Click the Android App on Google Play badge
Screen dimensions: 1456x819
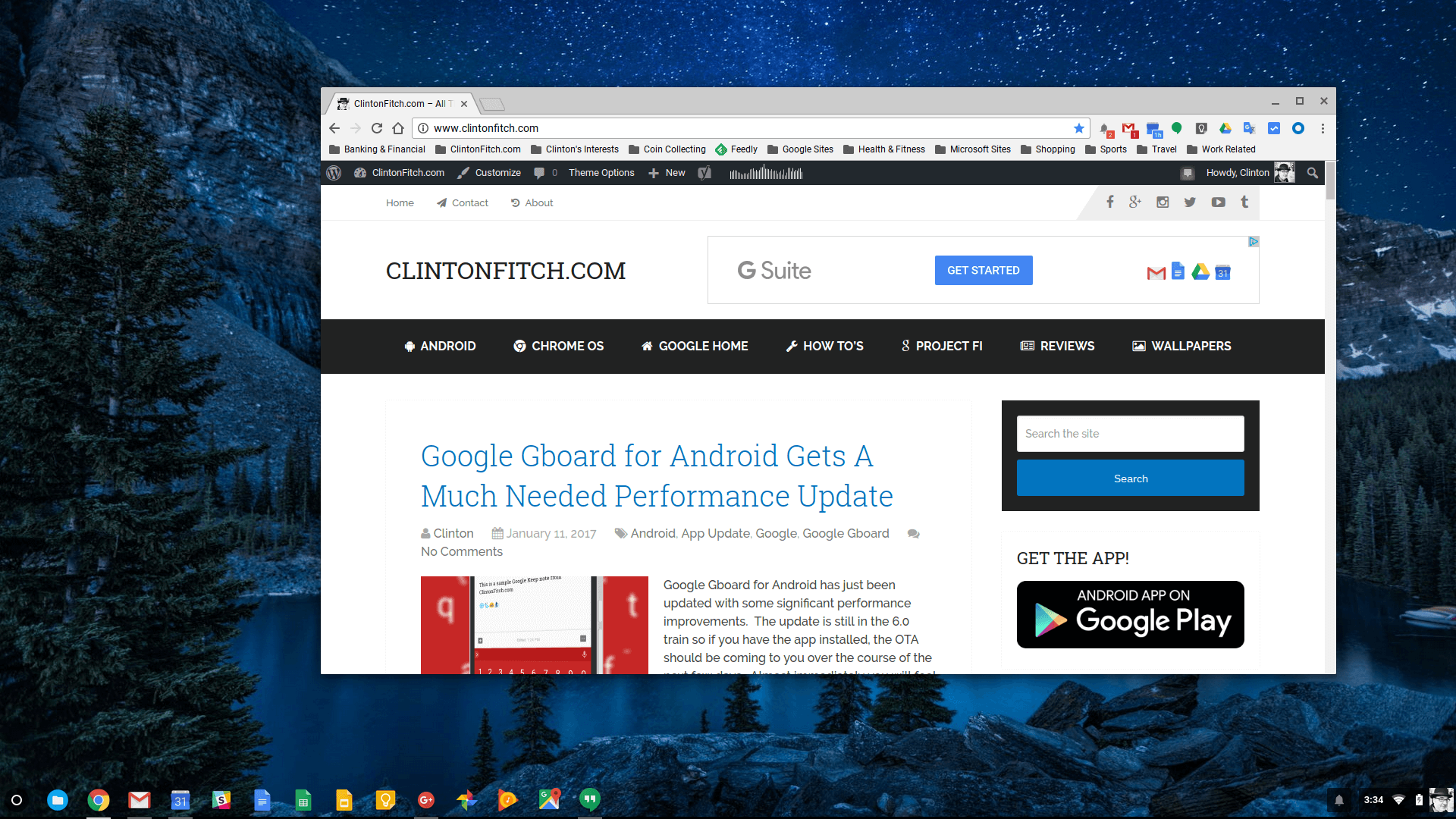tap(1130, 614)
